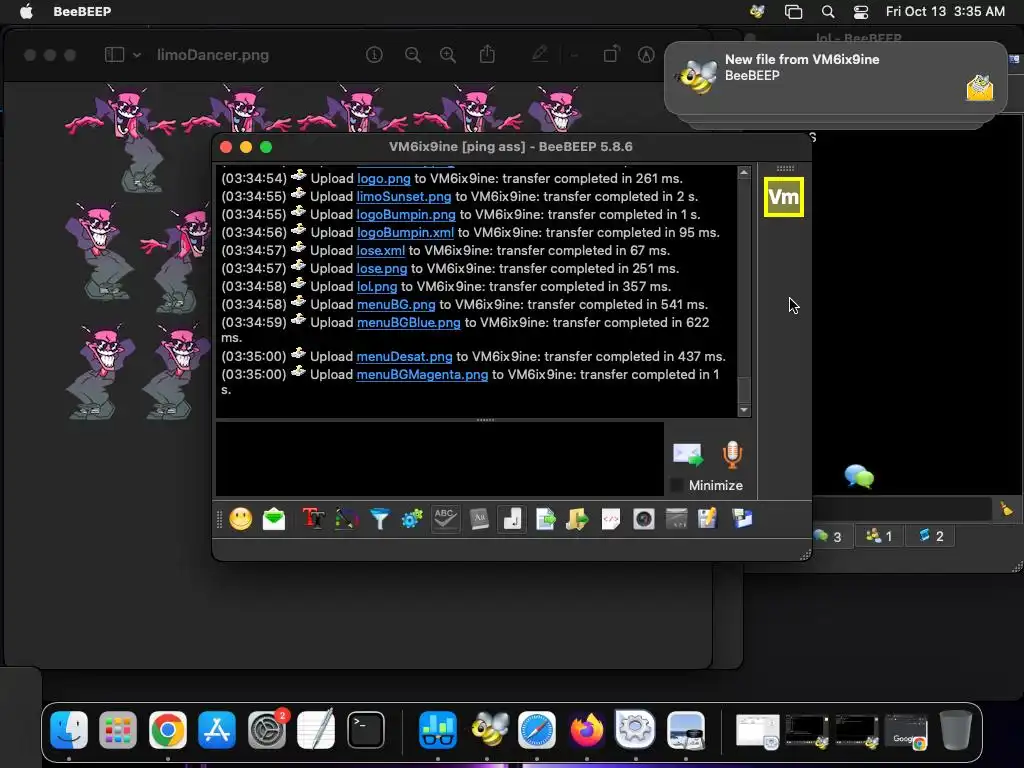Toggle the dictionary word completer button
This screenshot has width=1024, height=768.
pos(479,519)
